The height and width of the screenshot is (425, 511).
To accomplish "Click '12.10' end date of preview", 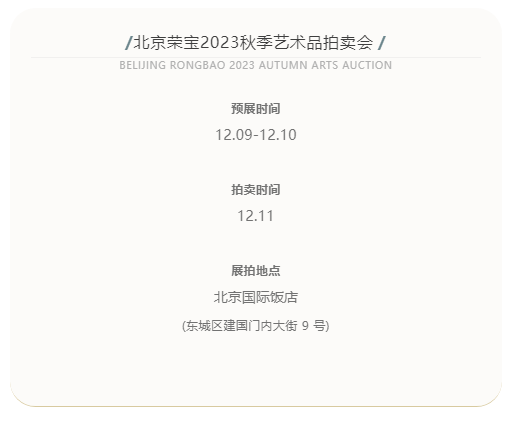I will (278, 135).
